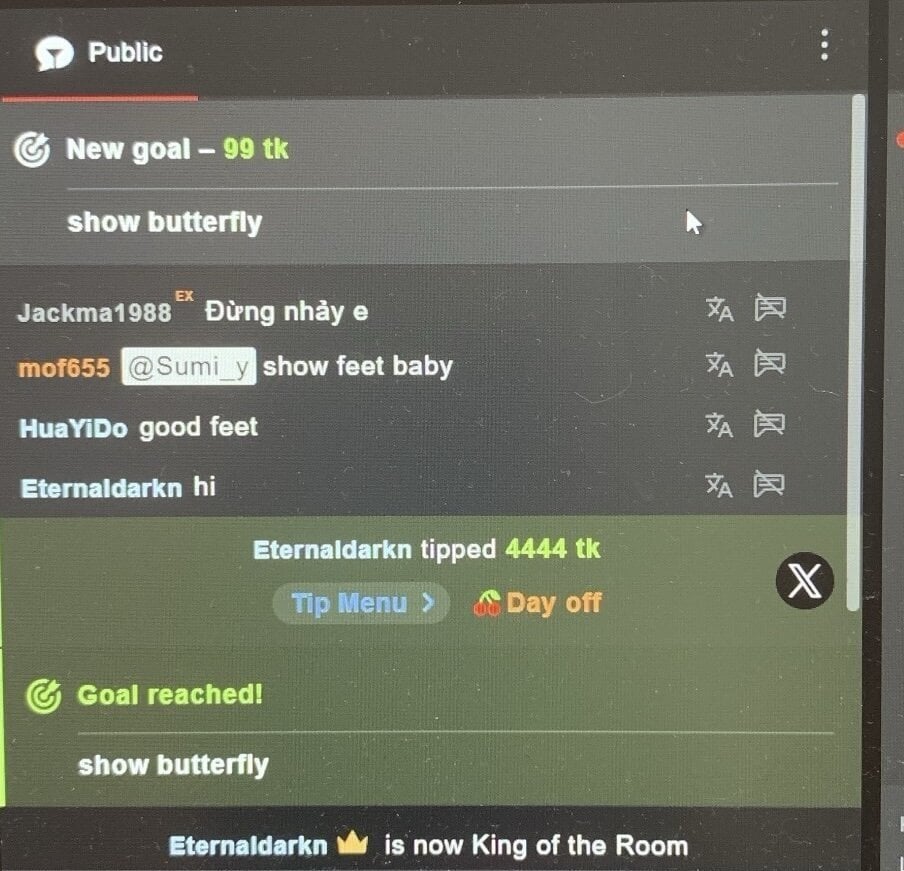
Task: Click the chat vertical scrollbar
Action: (857, 352)
